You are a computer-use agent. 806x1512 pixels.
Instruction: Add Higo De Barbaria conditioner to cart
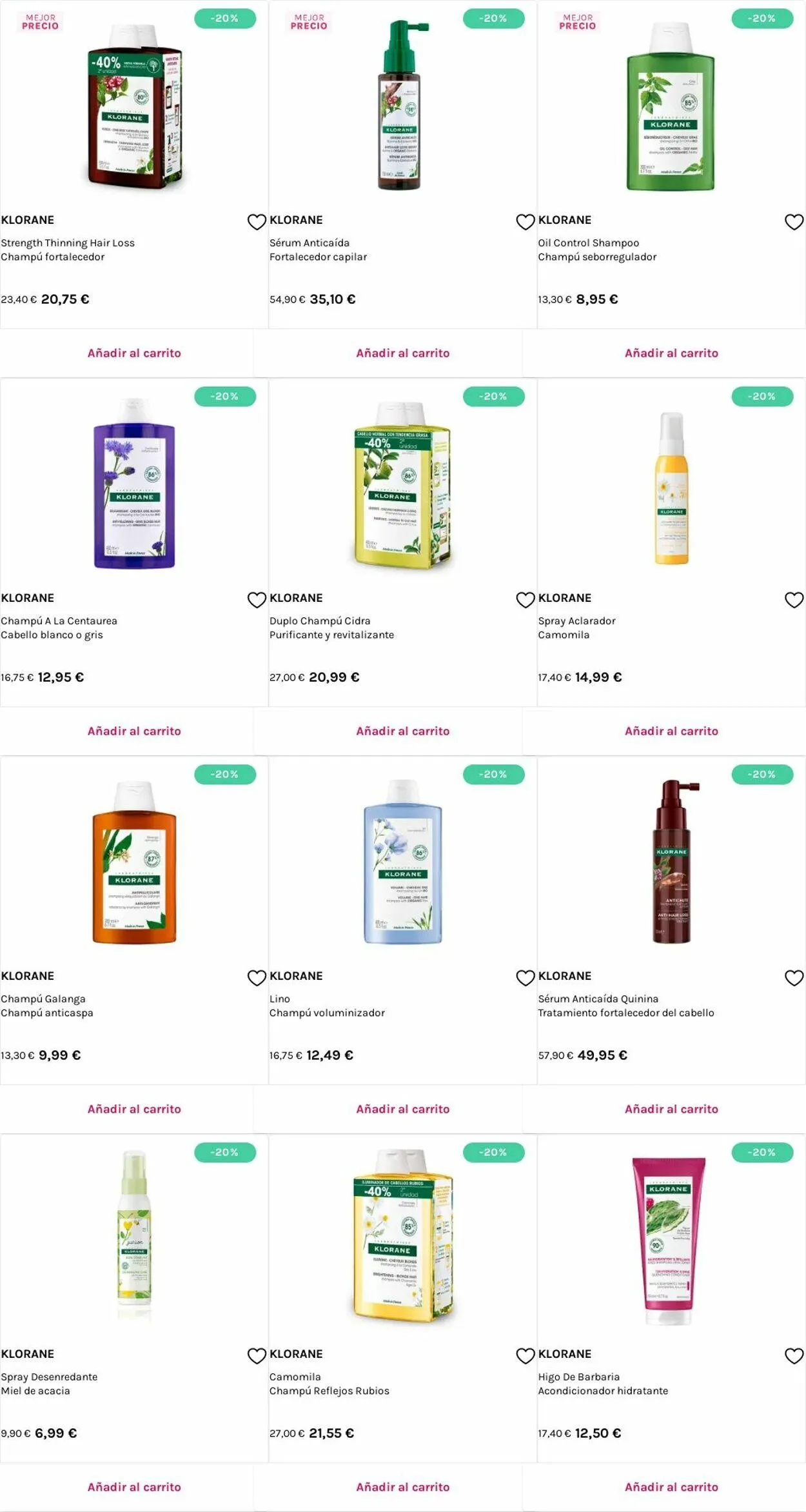tap(671, 1487)
